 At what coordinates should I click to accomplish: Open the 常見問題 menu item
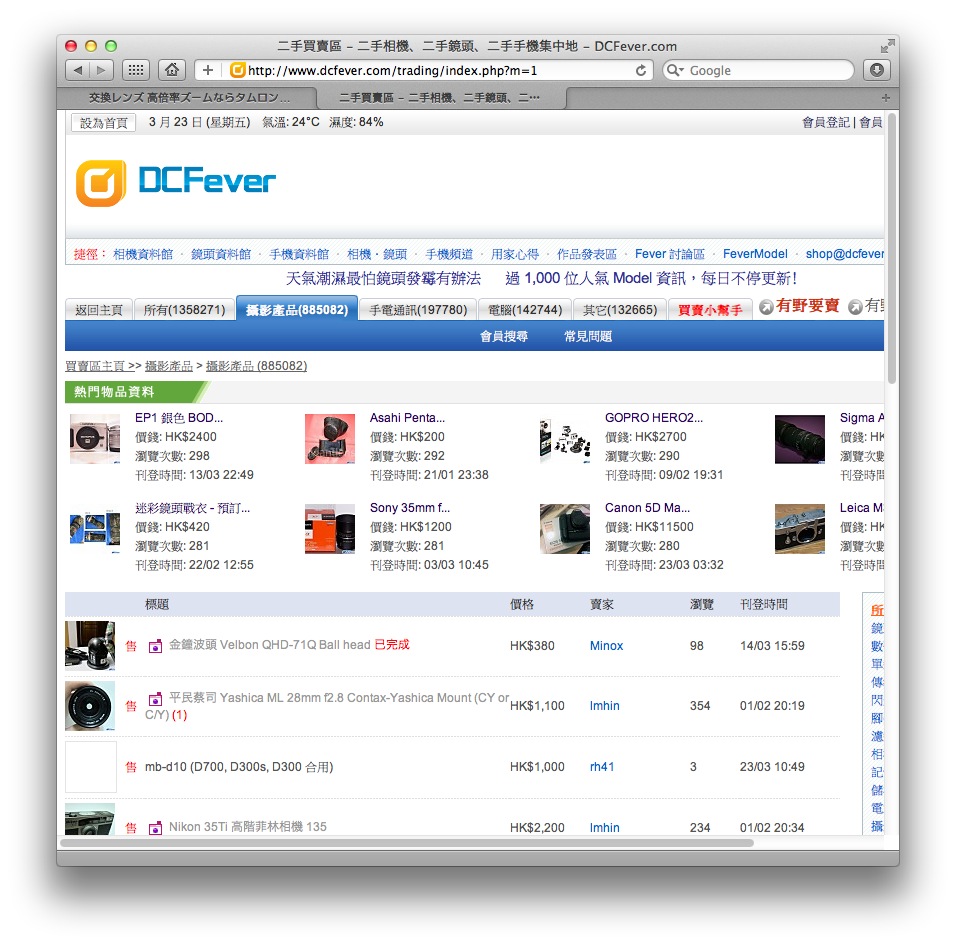tap(588, 337)
